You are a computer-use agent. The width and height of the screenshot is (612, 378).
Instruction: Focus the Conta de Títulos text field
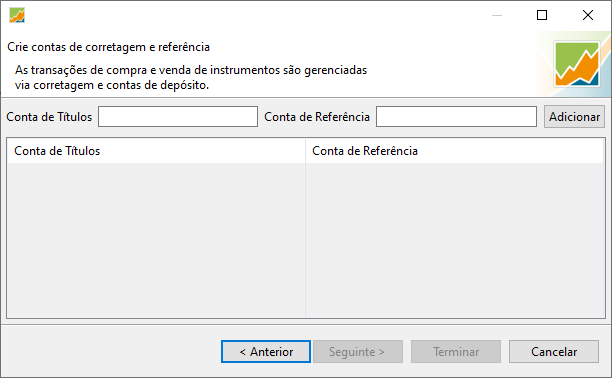[x=178, y=116]
